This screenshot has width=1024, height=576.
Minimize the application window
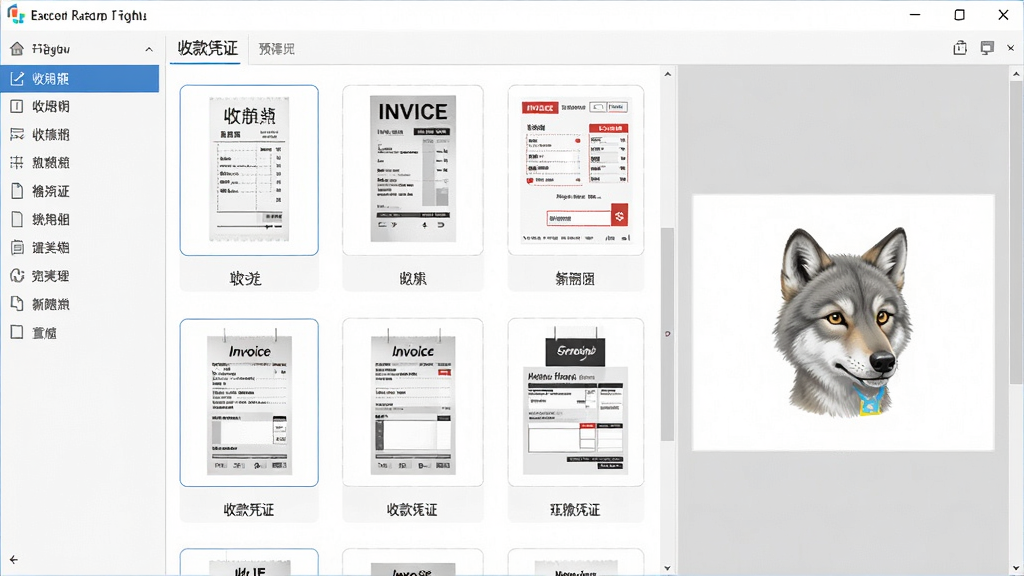[915, 14]
